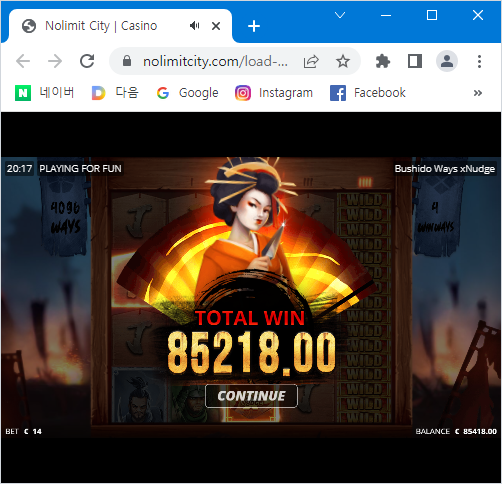Open a new tab with the plus button
502x484 pixels.
254,26
